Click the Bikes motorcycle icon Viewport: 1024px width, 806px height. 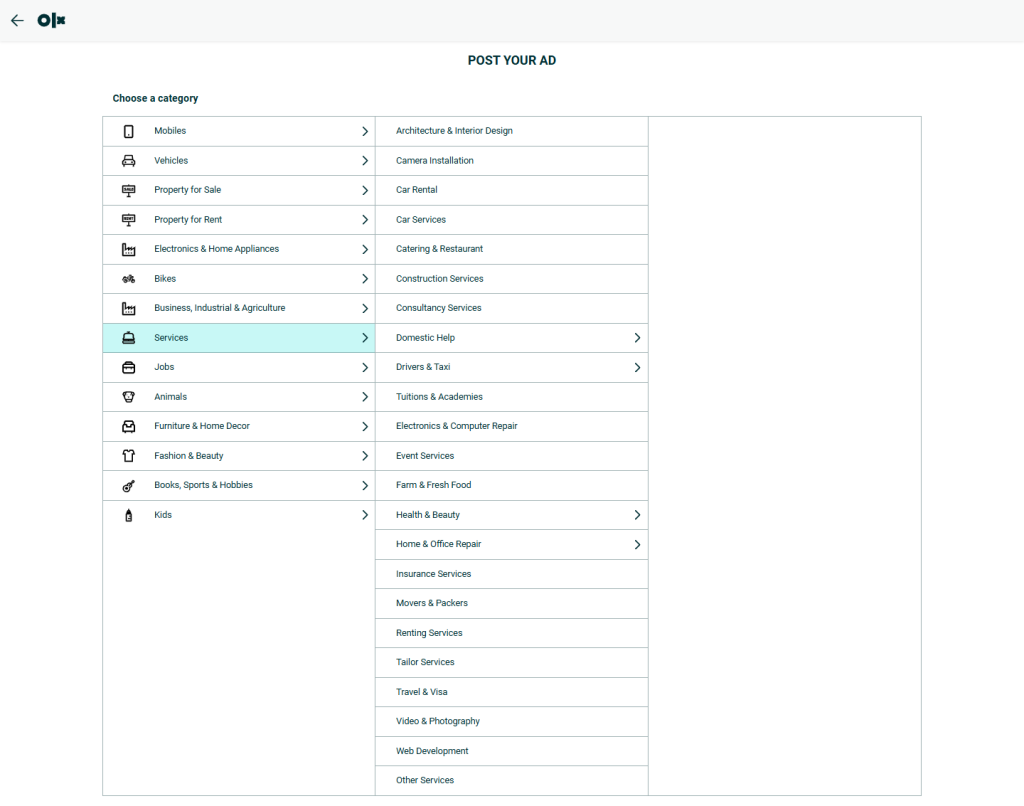tap(128, 278)
